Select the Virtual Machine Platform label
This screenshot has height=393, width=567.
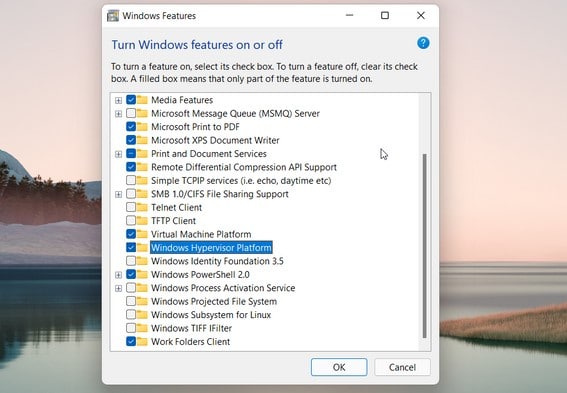point(201,234)
